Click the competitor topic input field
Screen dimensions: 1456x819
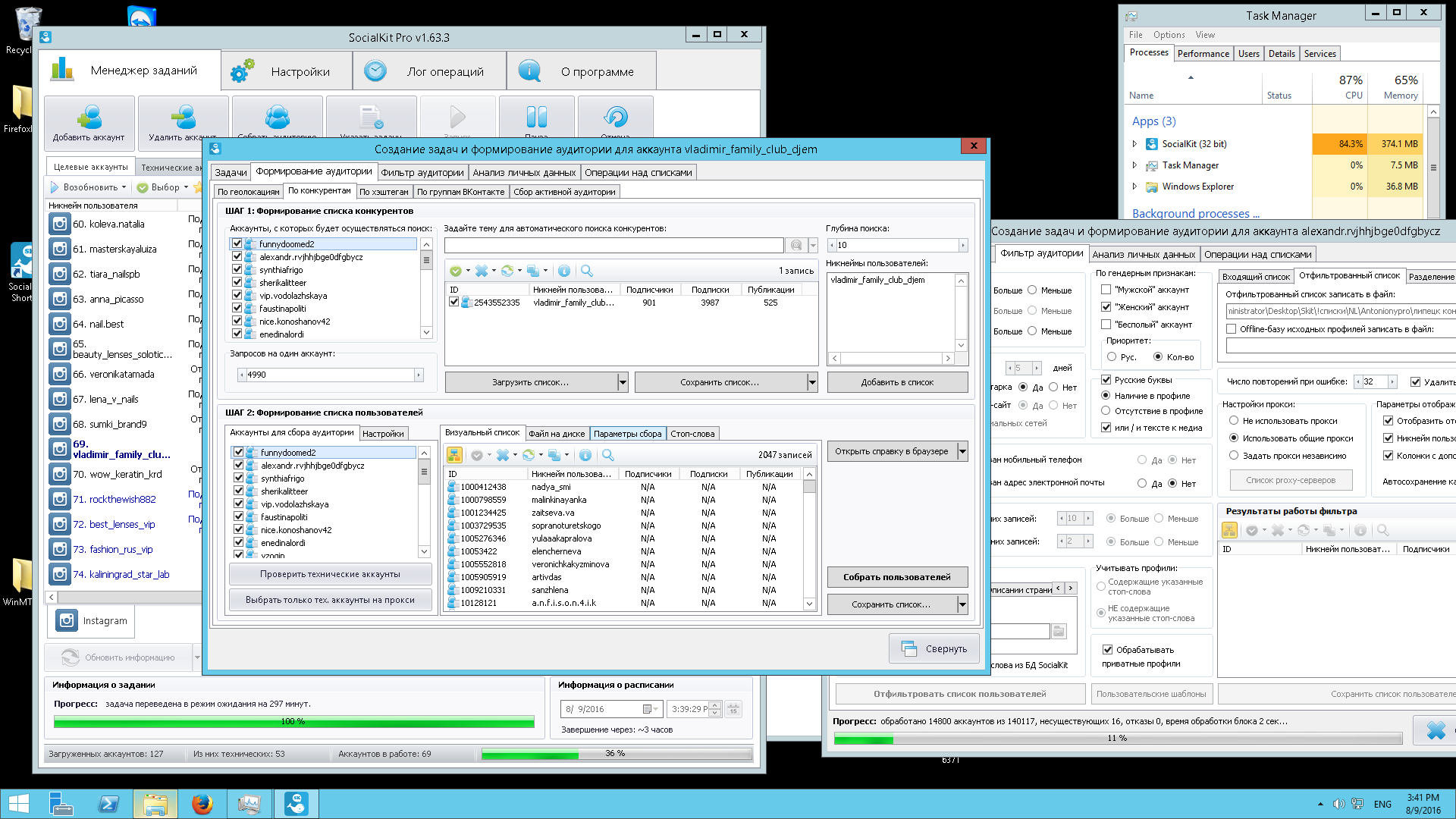tap(613, 246)
